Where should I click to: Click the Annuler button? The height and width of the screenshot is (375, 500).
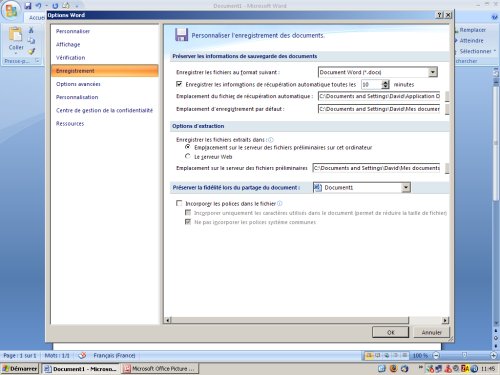(431, 332)
